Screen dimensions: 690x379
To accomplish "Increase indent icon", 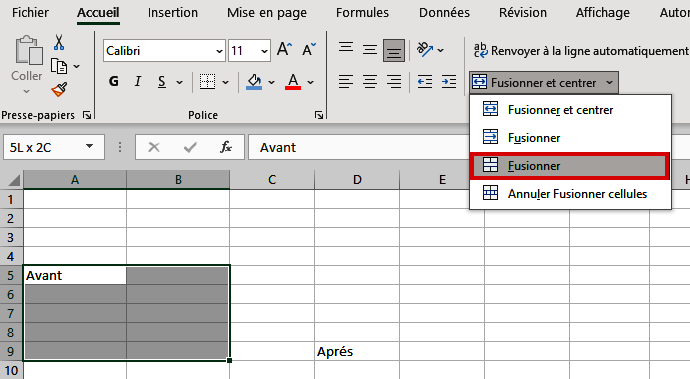I will (x=449, y=82).
